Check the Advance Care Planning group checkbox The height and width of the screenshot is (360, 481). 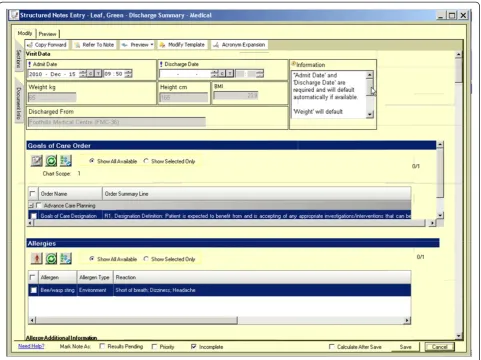tap(38, 205)
